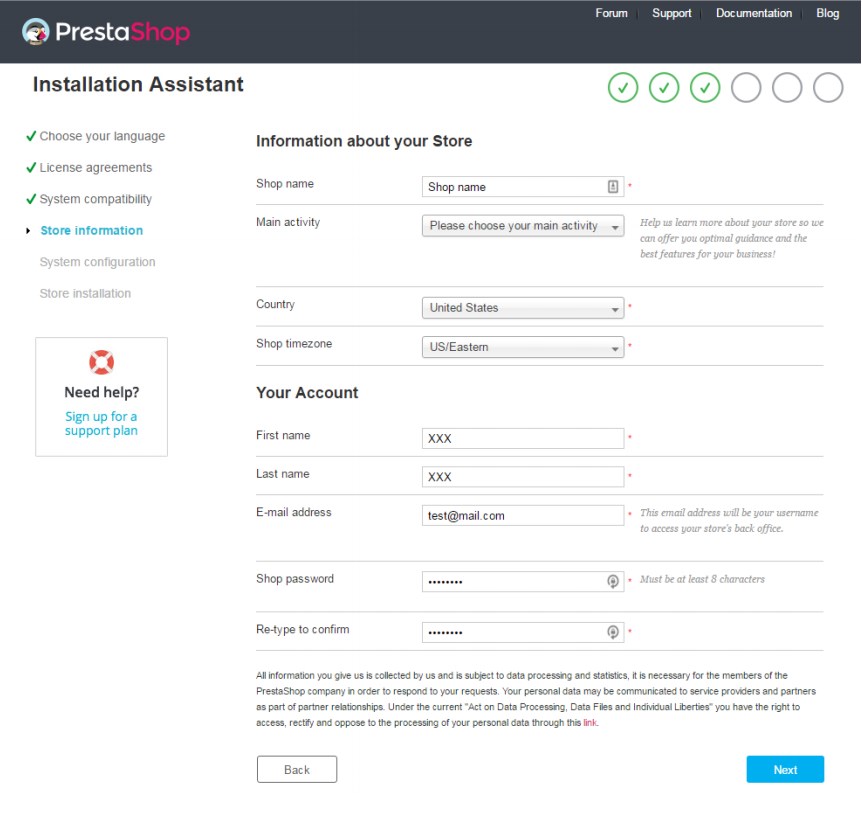
Task: Open the Forum menu link
Action: tap(611, 14)
